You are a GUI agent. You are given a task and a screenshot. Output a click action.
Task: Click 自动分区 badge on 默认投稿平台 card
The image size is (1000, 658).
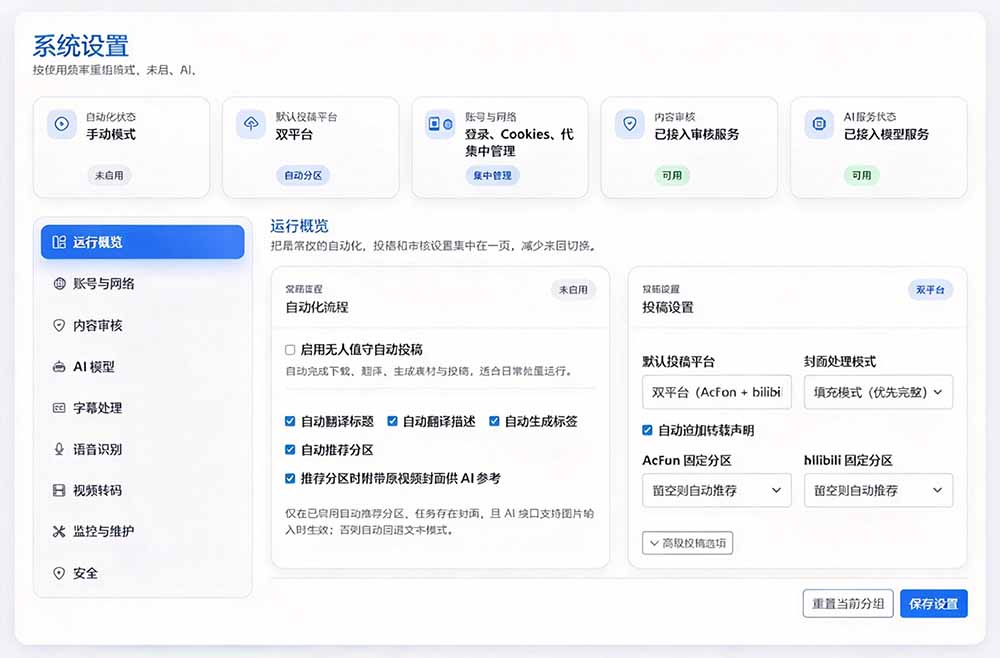pyautogui.click(x=303, y=175)
